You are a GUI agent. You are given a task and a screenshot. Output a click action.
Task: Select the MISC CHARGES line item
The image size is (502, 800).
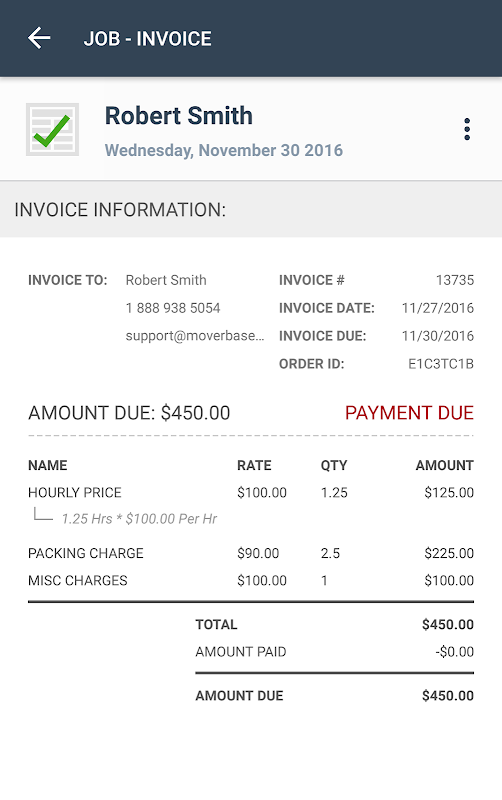pyautogui.click(x=251, y=580)
